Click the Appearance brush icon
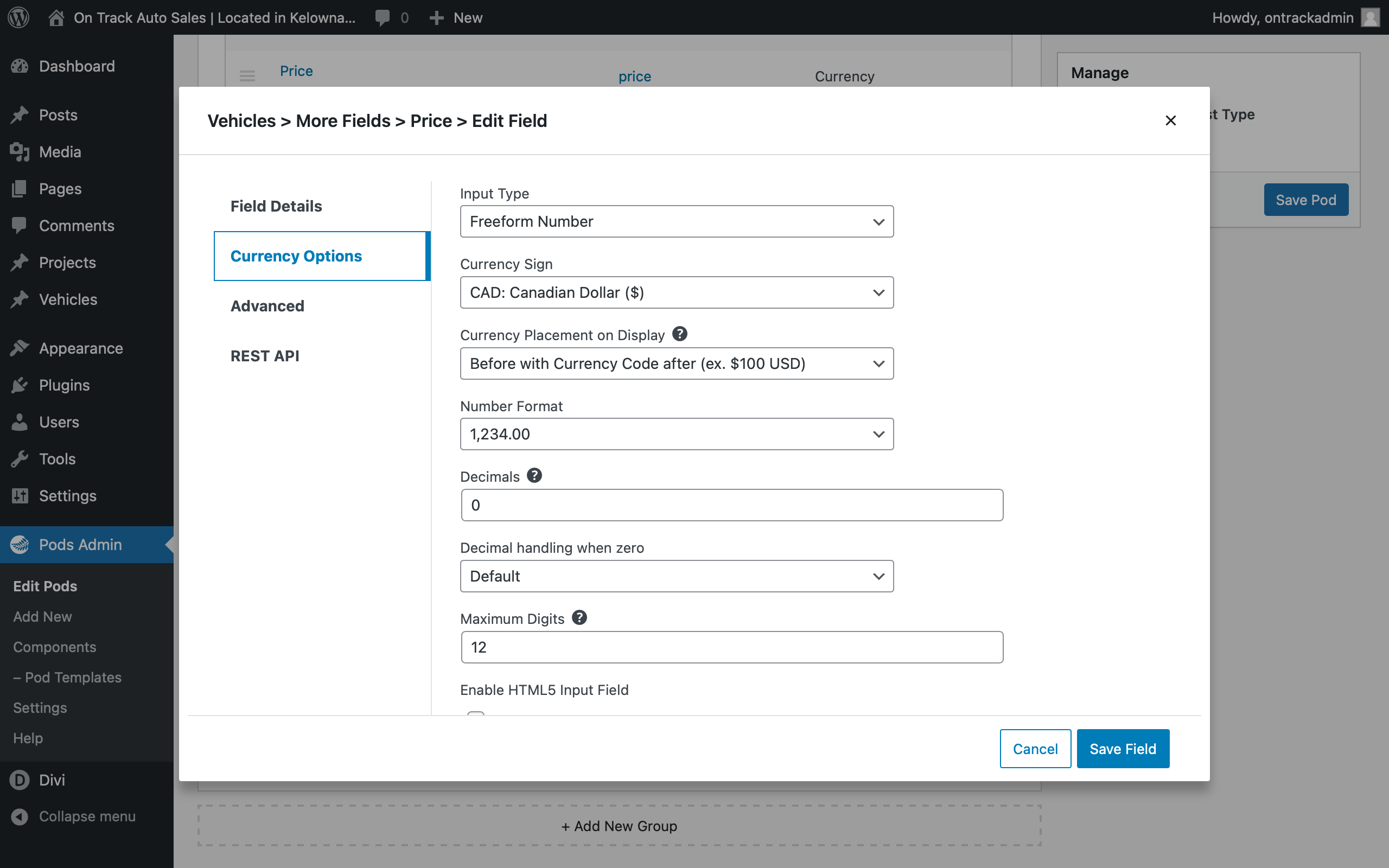The width and height of the screenshot is (1389, 868). tap(20, 348)
